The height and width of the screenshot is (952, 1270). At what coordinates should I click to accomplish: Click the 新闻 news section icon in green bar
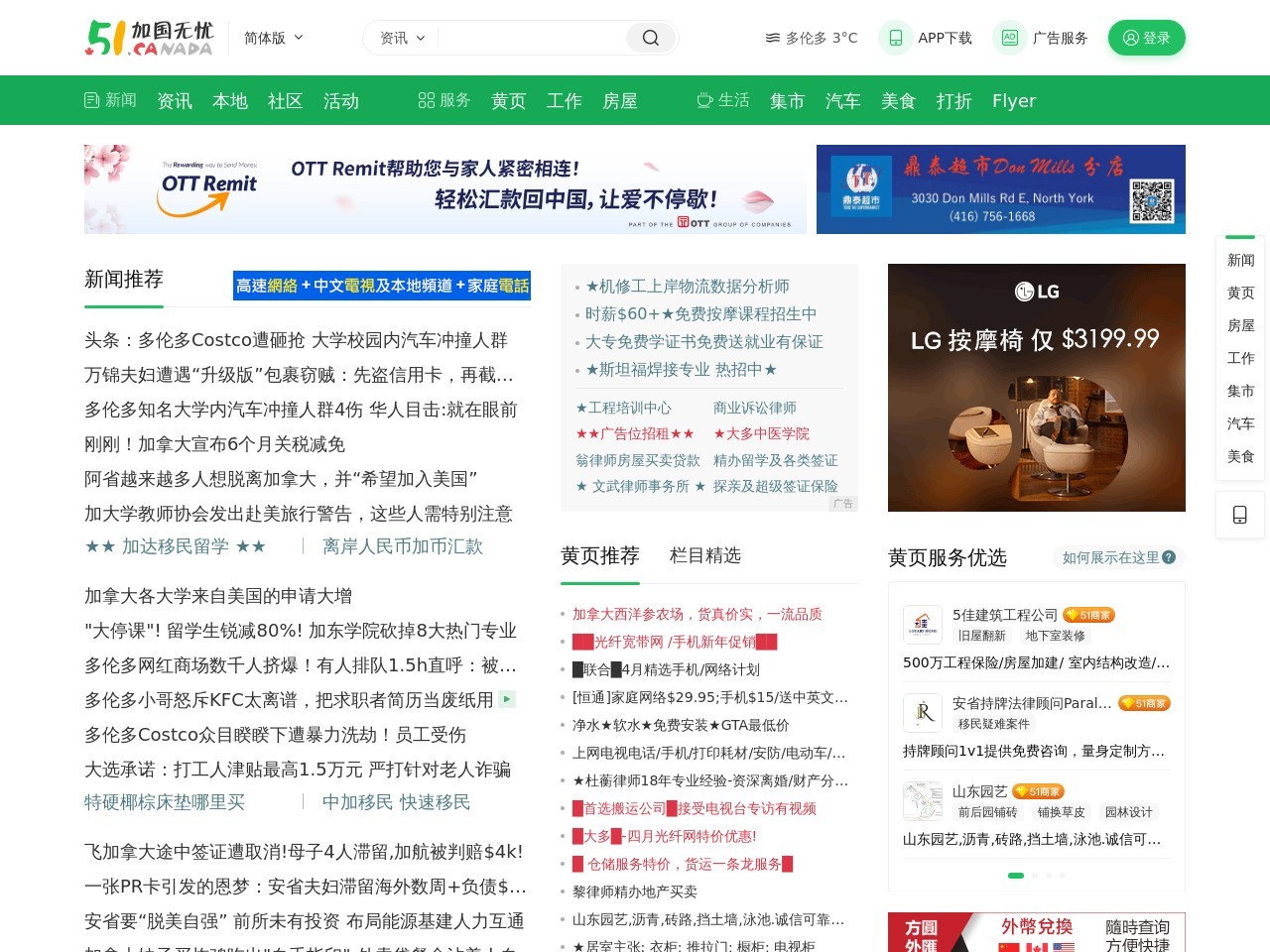(92, 100)
